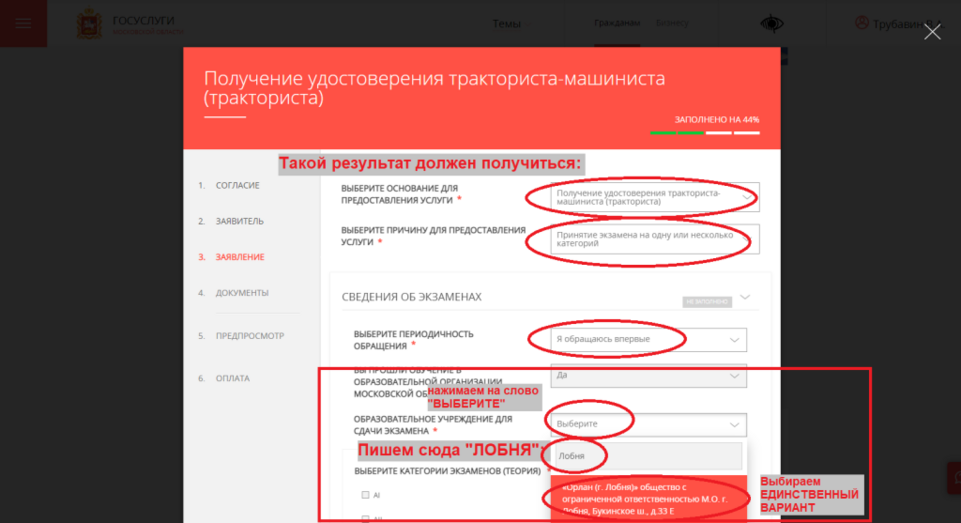Switch to the Предпросмотр step
The width and height of the screenshot is (961, 523).
(x=249, y=336)
